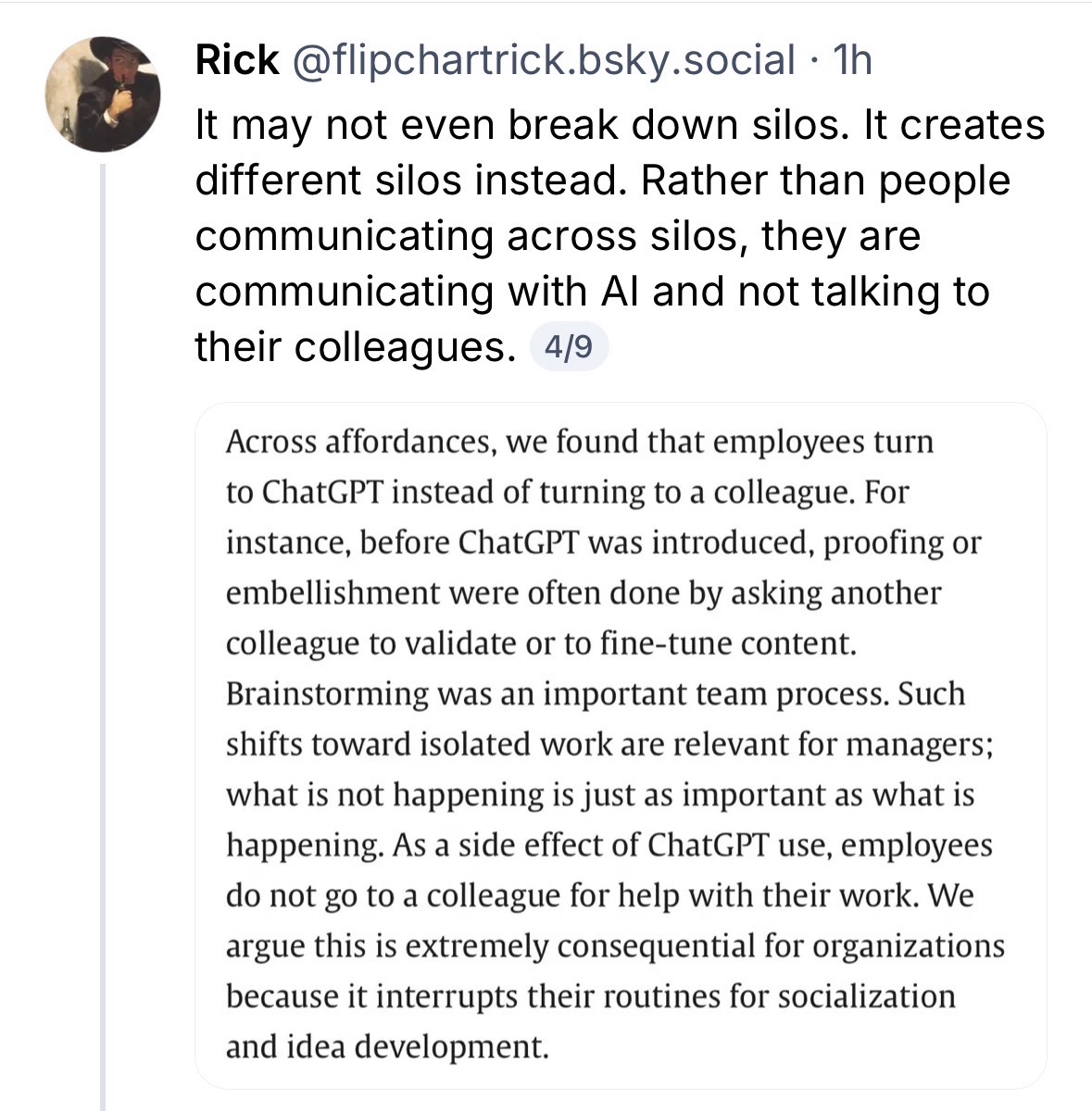The width and height of the screenshot is (1092, 1111).
Task: Click the display name Rick
Action: (237, 61)
